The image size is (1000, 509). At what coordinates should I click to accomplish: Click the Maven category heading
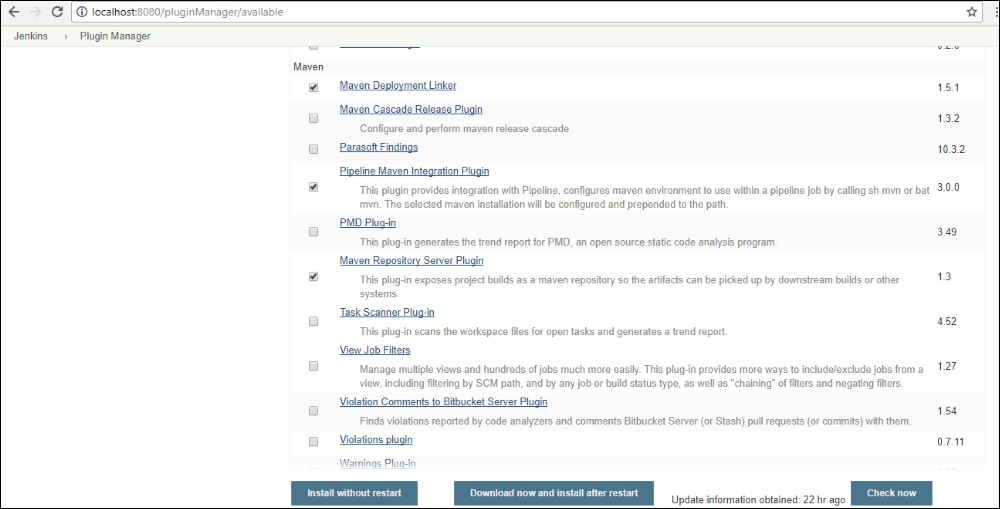(x=309, y=66)
